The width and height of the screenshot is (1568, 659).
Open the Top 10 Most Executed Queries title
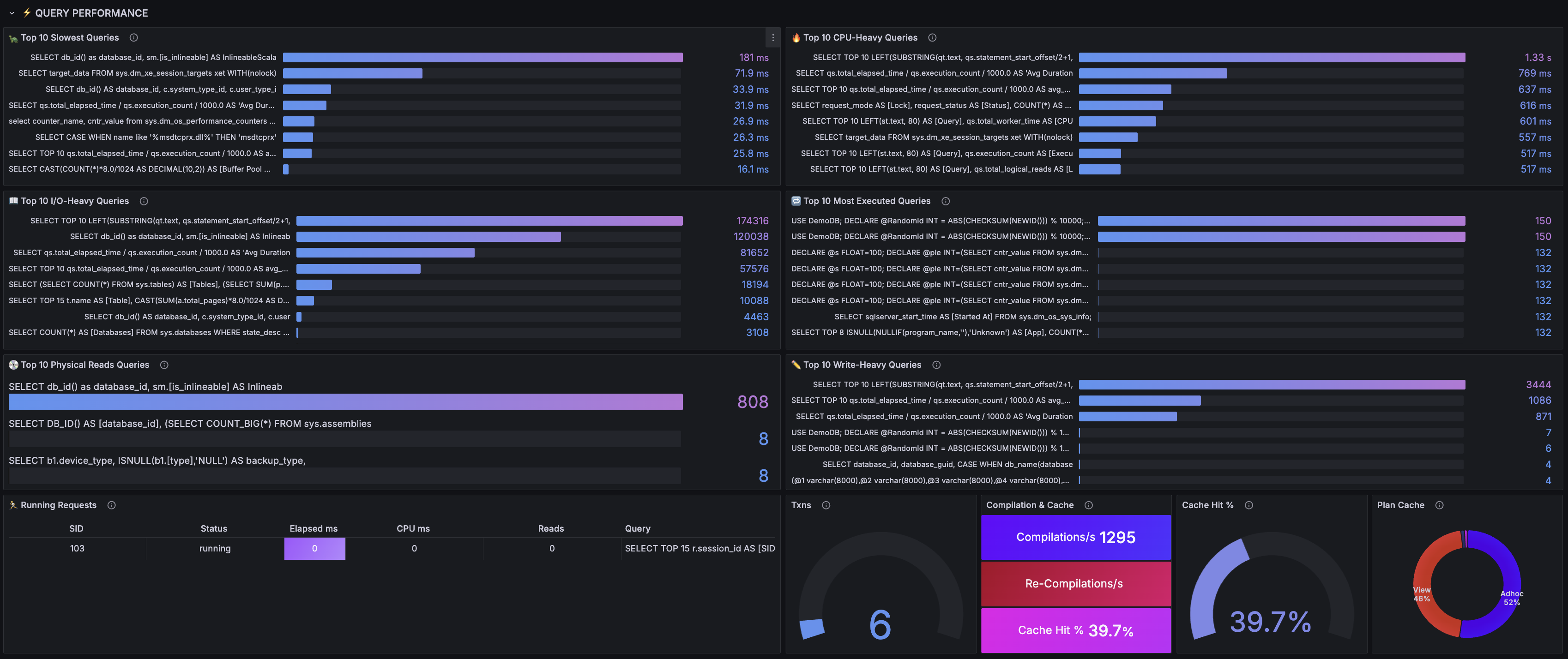pyautogui.click(x=867, y=201)
